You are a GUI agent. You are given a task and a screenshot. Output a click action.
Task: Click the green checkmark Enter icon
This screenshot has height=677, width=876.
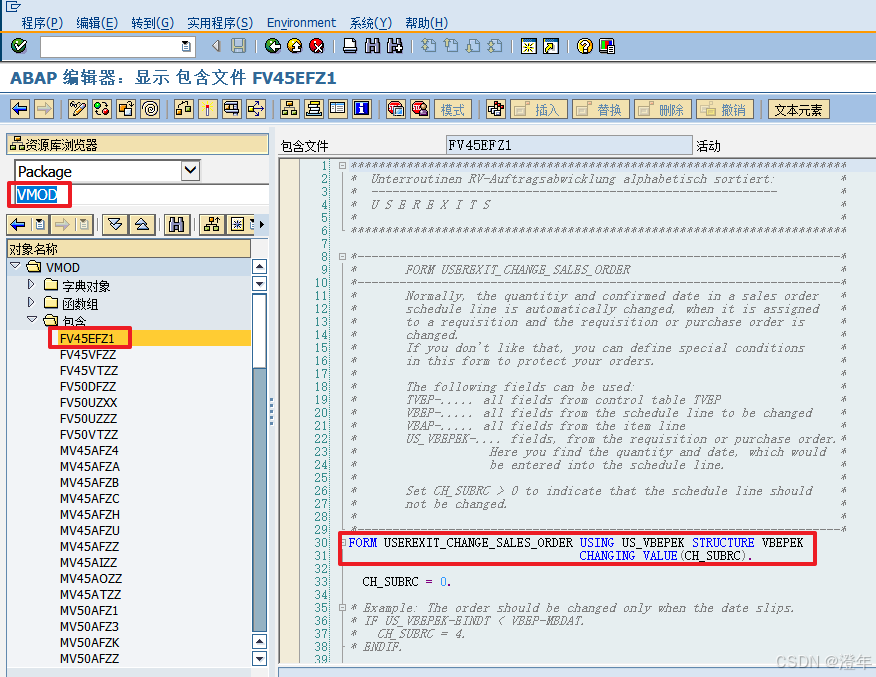click(x=19, y=45)
